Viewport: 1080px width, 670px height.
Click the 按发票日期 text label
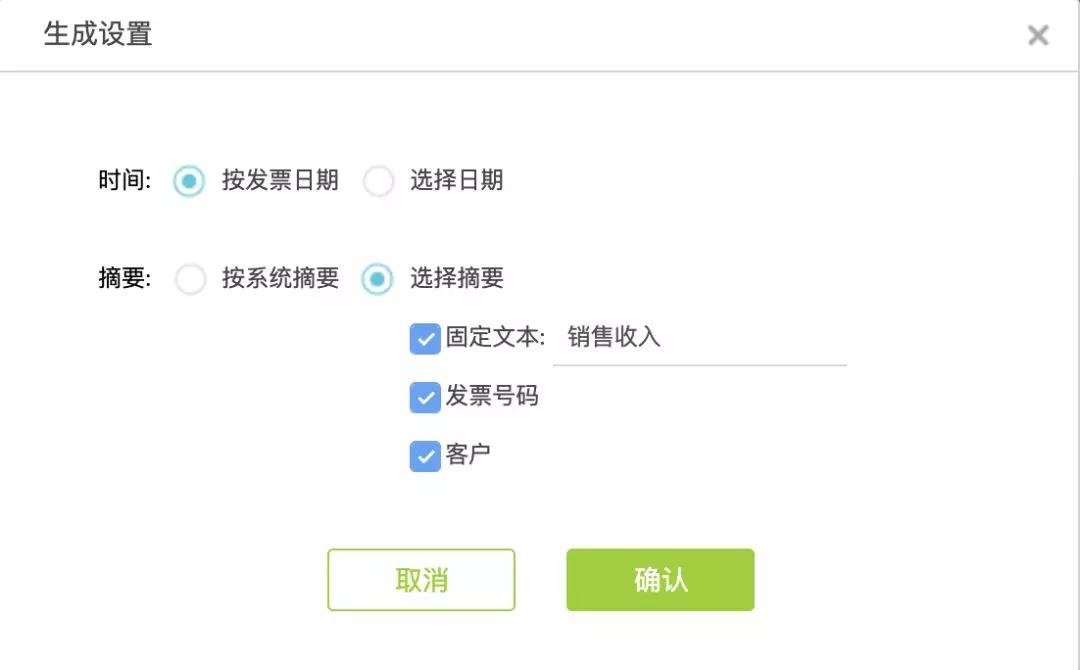click(x=280, y=180)
